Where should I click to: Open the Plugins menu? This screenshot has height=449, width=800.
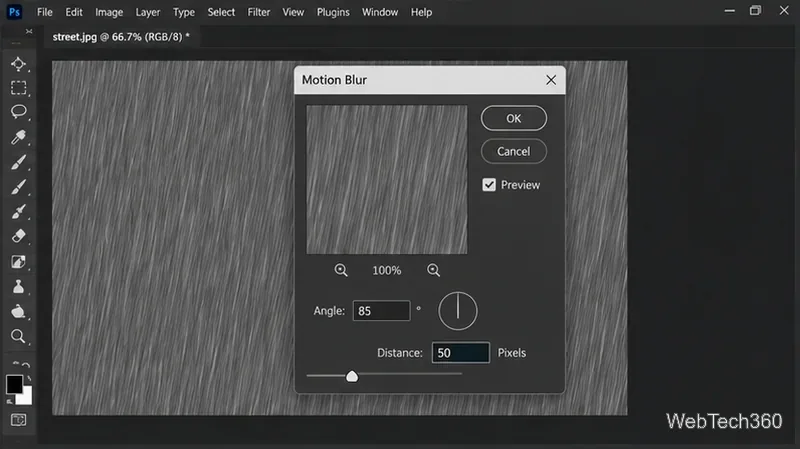click(333, 12)
